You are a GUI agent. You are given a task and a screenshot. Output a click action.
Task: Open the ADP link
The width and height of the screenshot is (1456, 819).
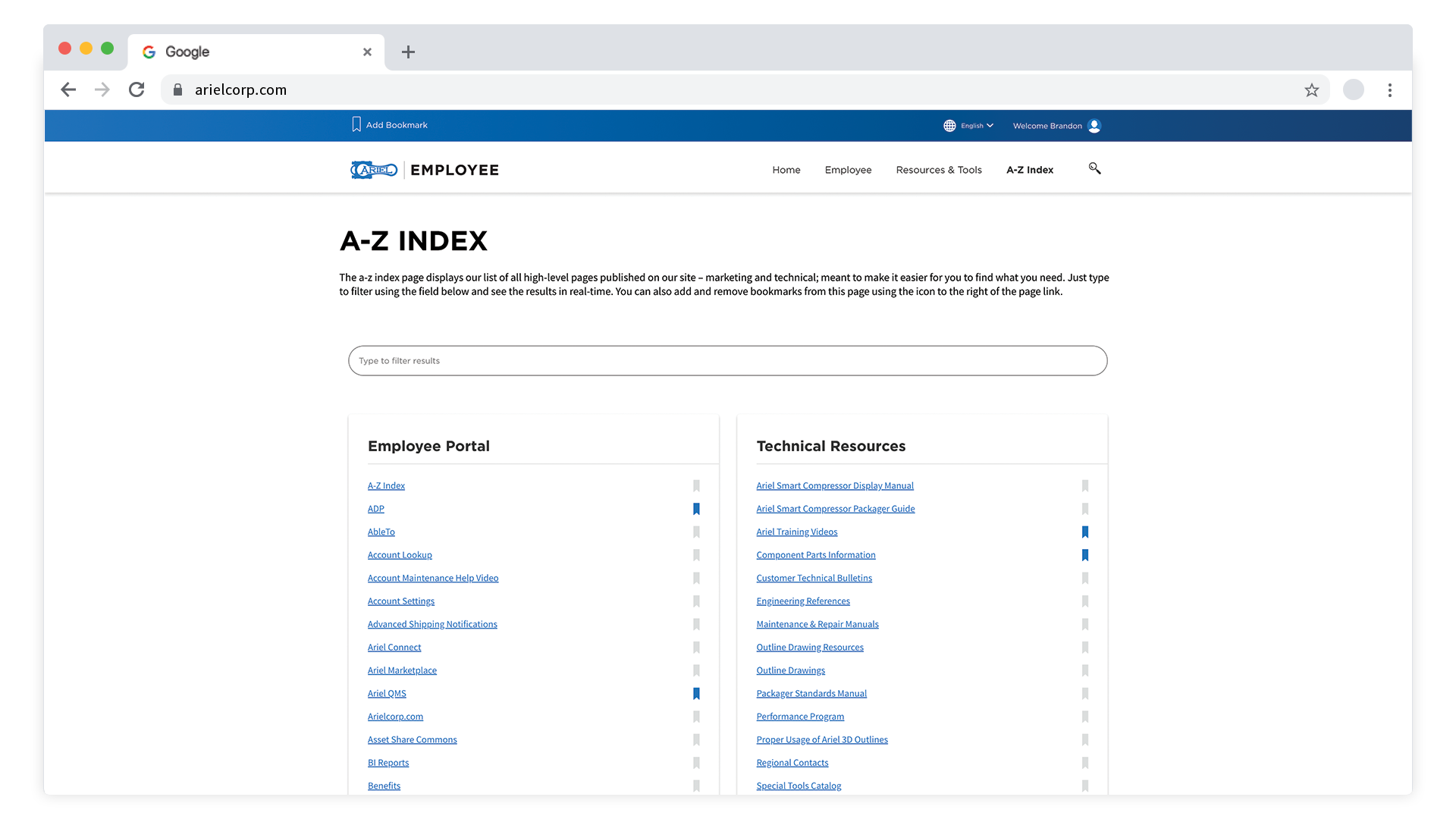pyautogui.click(x=376, y=509)
